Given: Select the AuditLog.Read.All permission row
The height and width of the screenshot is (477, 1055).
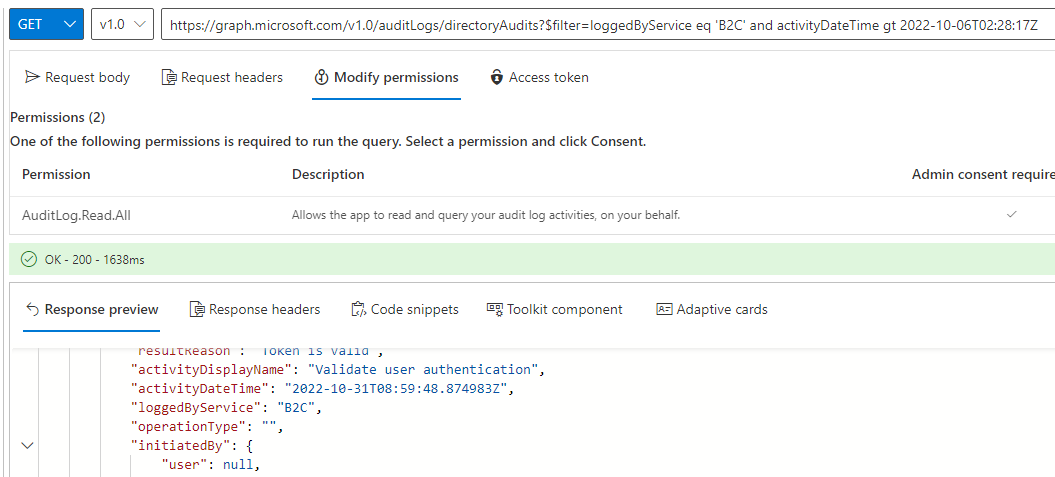Looking at the screenshot, I should click(x=532, y=215).
